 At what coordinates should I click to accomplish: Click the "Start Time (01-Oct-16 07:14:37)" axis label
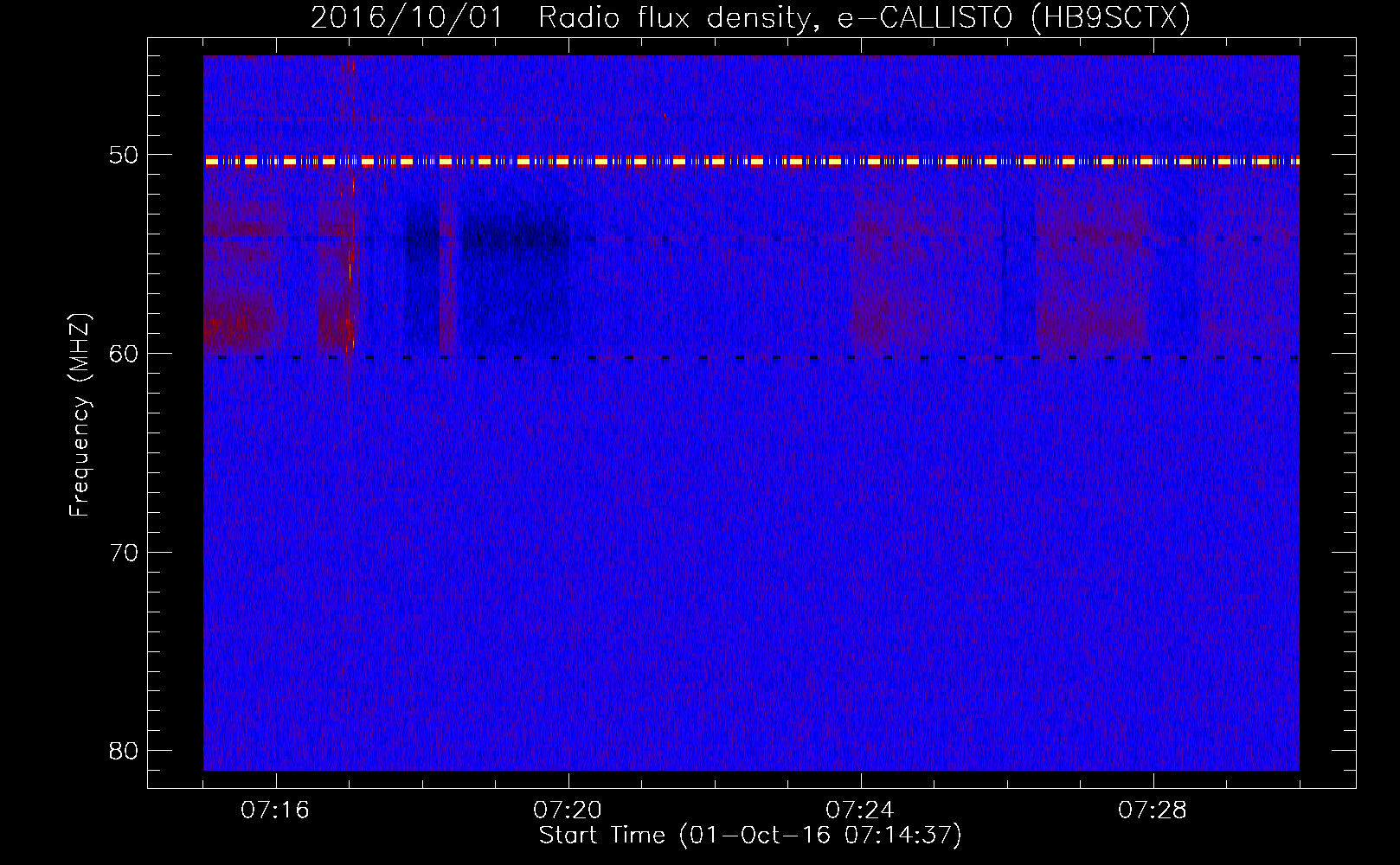(x=750, y=836)
